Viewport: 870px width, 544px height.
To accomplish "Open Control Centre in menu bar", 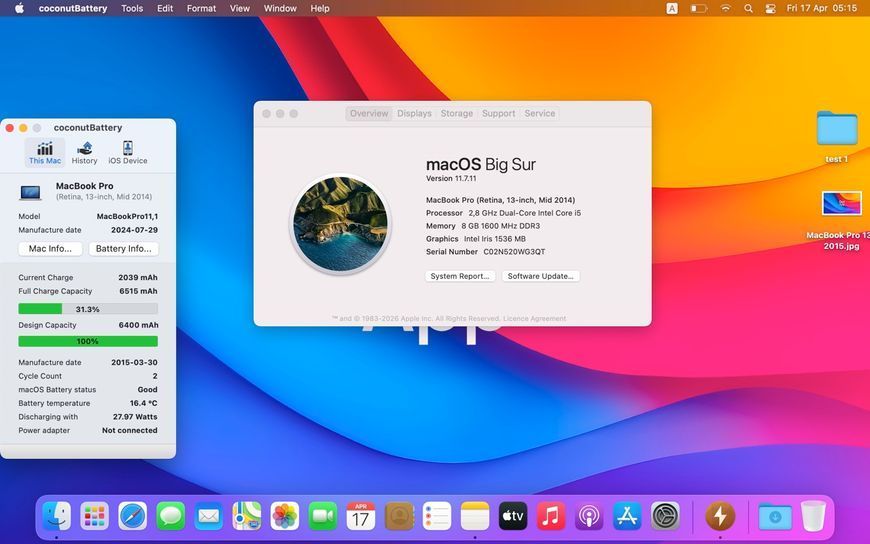I will click(770, 8).
